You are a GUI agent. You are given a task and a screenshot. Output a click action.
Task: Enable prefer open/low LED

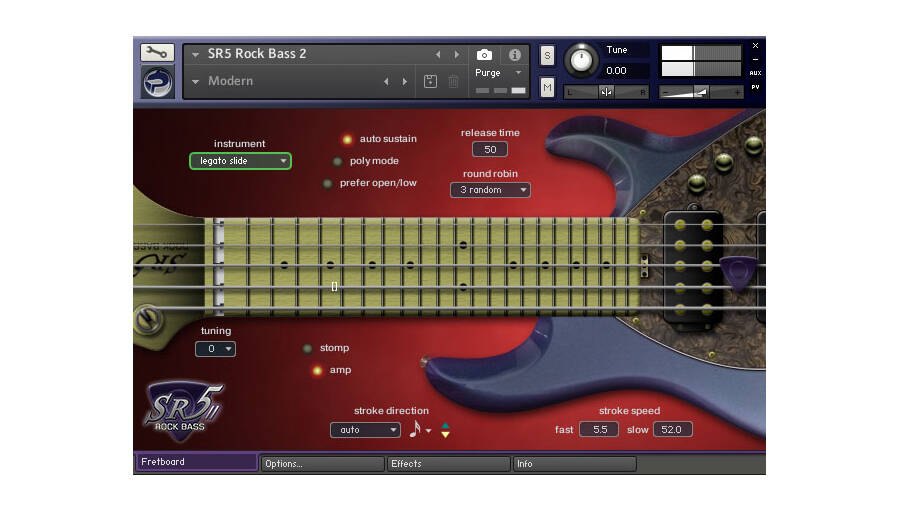(x=327, y=184)
